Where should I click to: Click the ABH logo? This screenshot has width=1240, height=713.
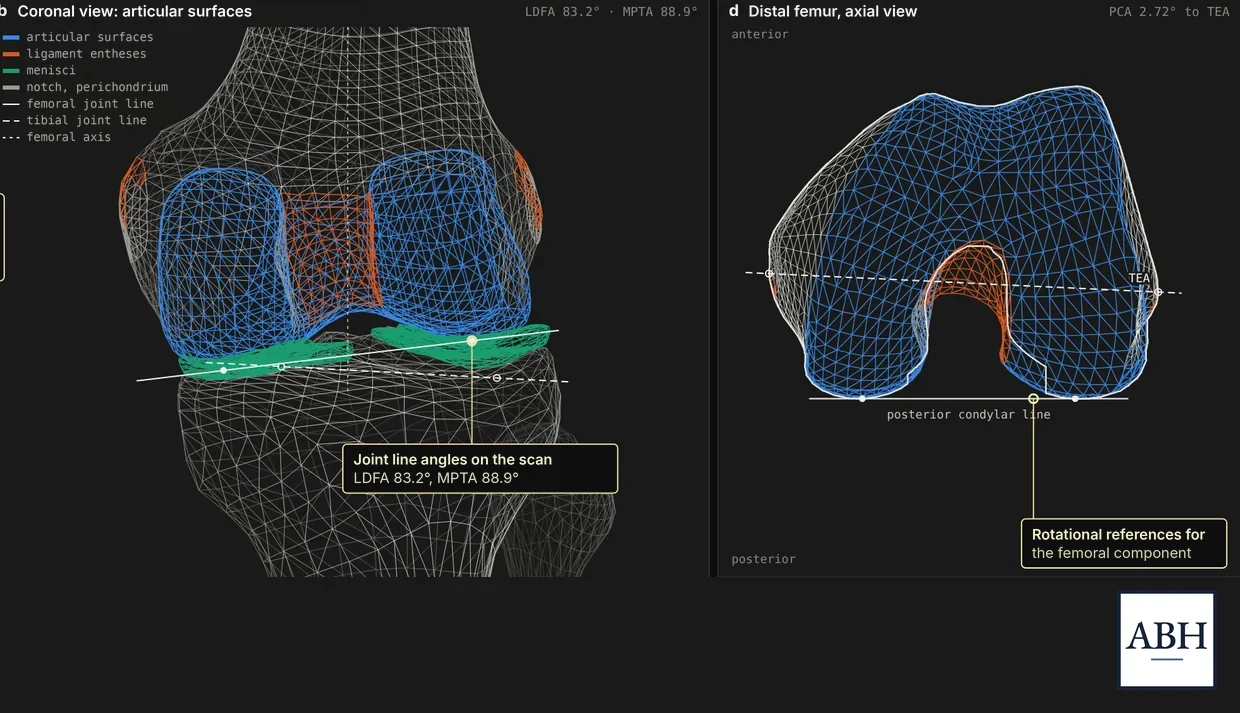(1167, 640)
